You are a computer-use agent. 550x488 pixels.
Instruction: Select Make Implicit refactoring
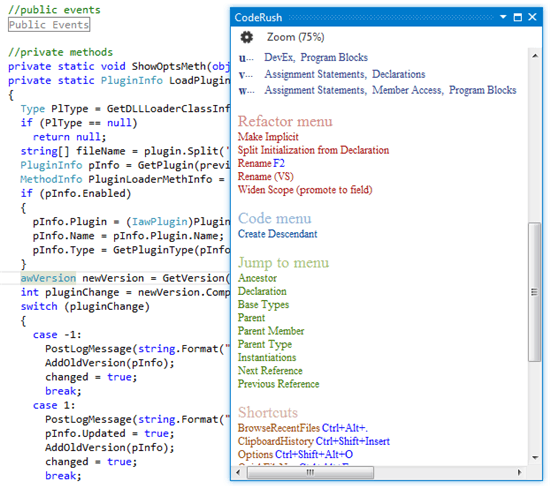269,137
